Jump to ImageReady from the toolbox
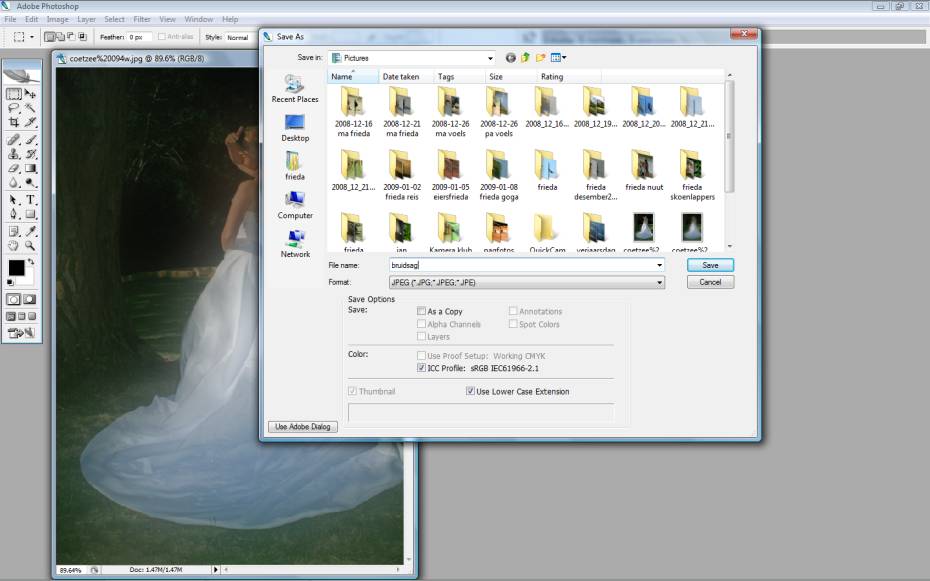This screenshot has width=930, height=581. (x=22, y=333)
